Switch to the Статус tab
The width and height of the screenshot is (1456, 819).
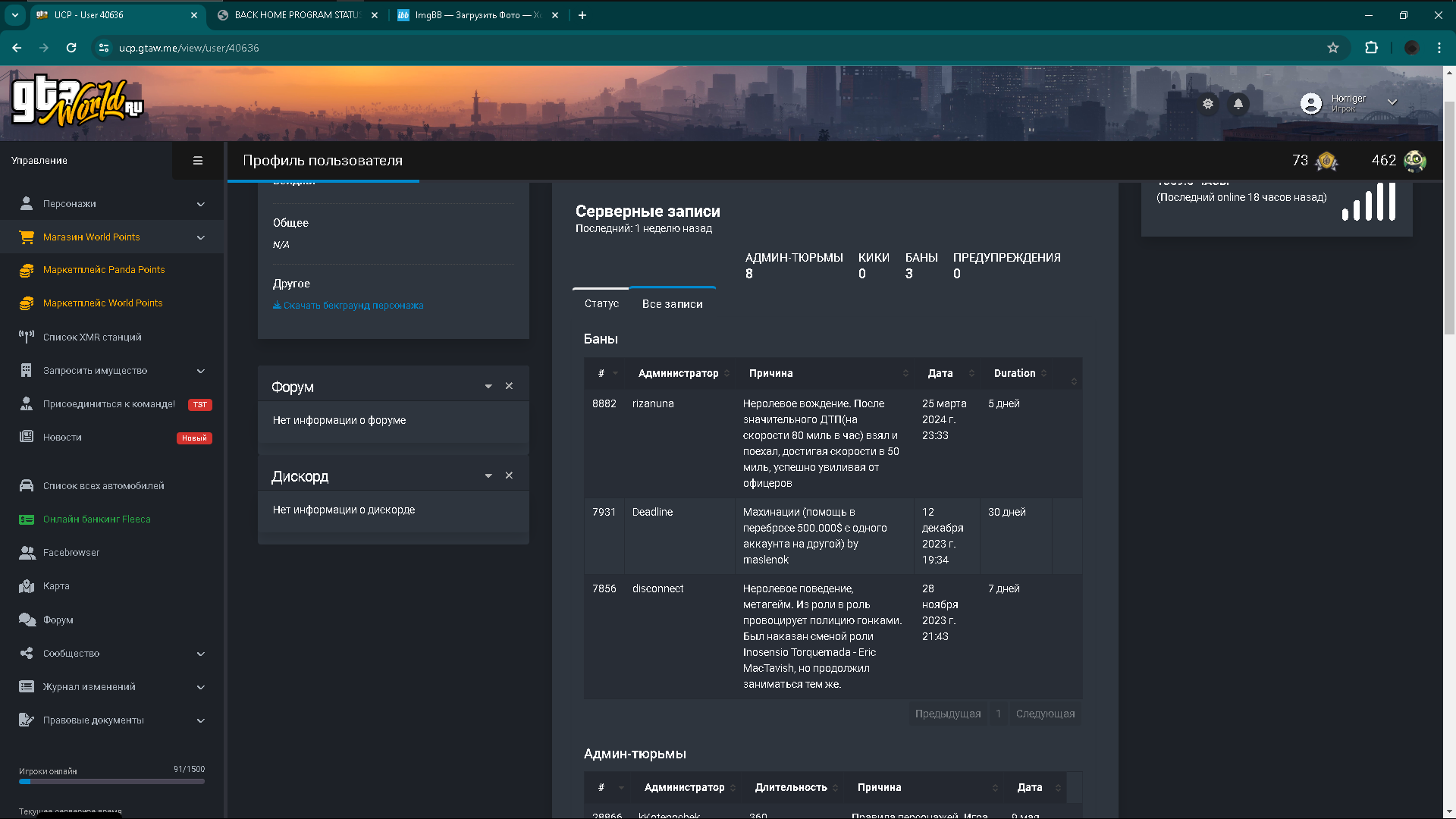(601, 303)
